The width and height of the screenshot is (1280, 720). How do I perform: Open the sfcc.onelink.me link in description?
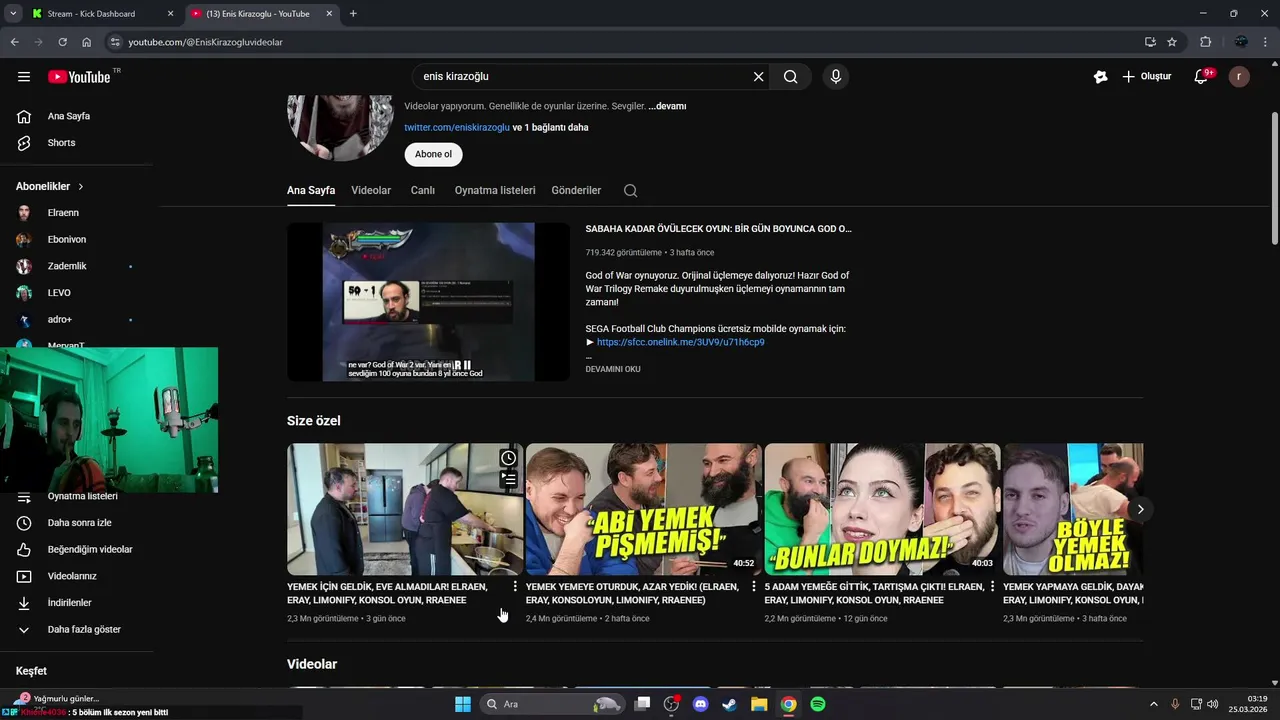[680, 342]
